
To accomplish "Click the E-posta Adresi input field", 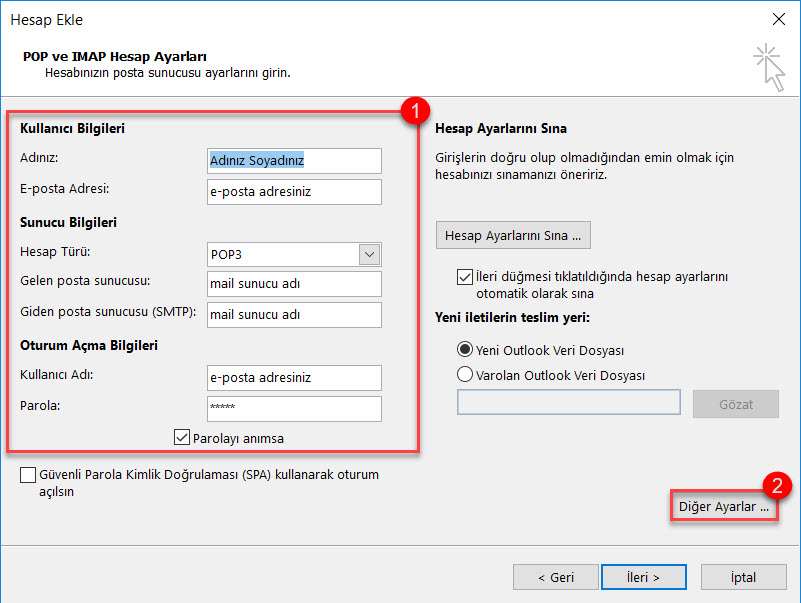I will coord(294,192).
